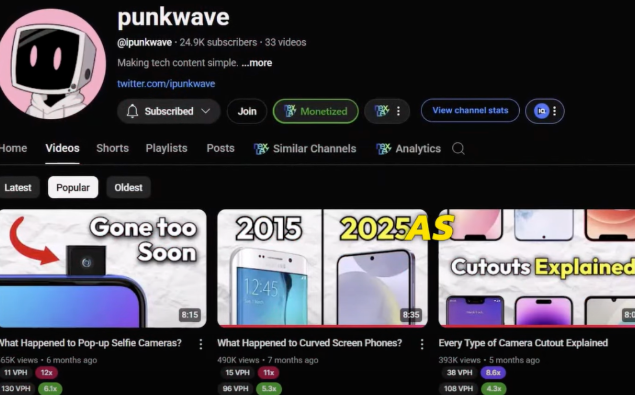This screenshot has width=635, height=395.
Task: Click the 11 VPH label
Action: point(16,373)
